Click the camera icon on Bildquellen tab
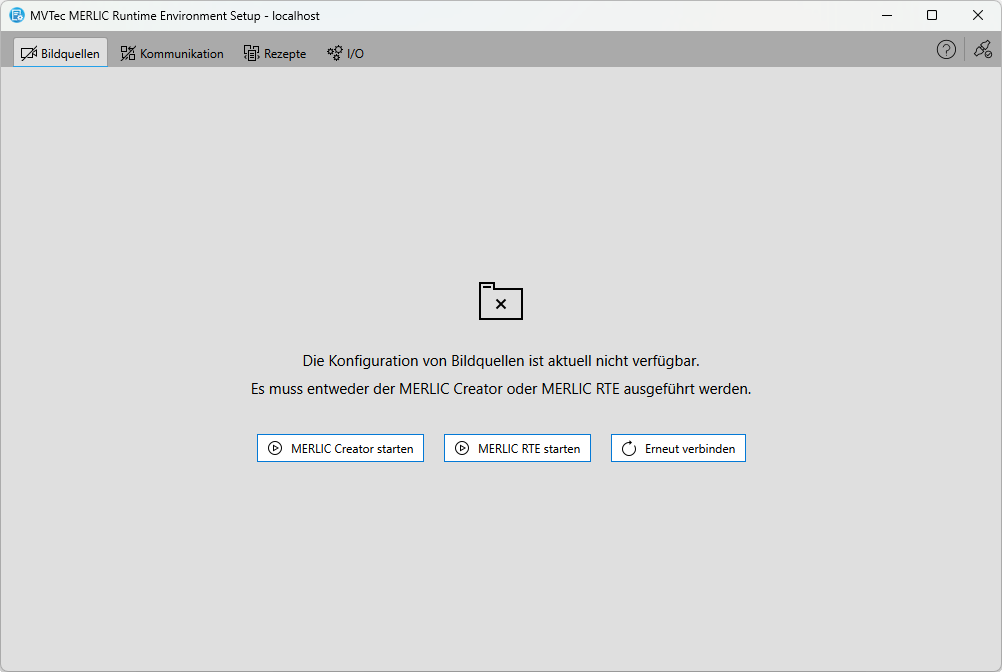The height and width of the screenshot is (672, 1002). coord(28,54)
